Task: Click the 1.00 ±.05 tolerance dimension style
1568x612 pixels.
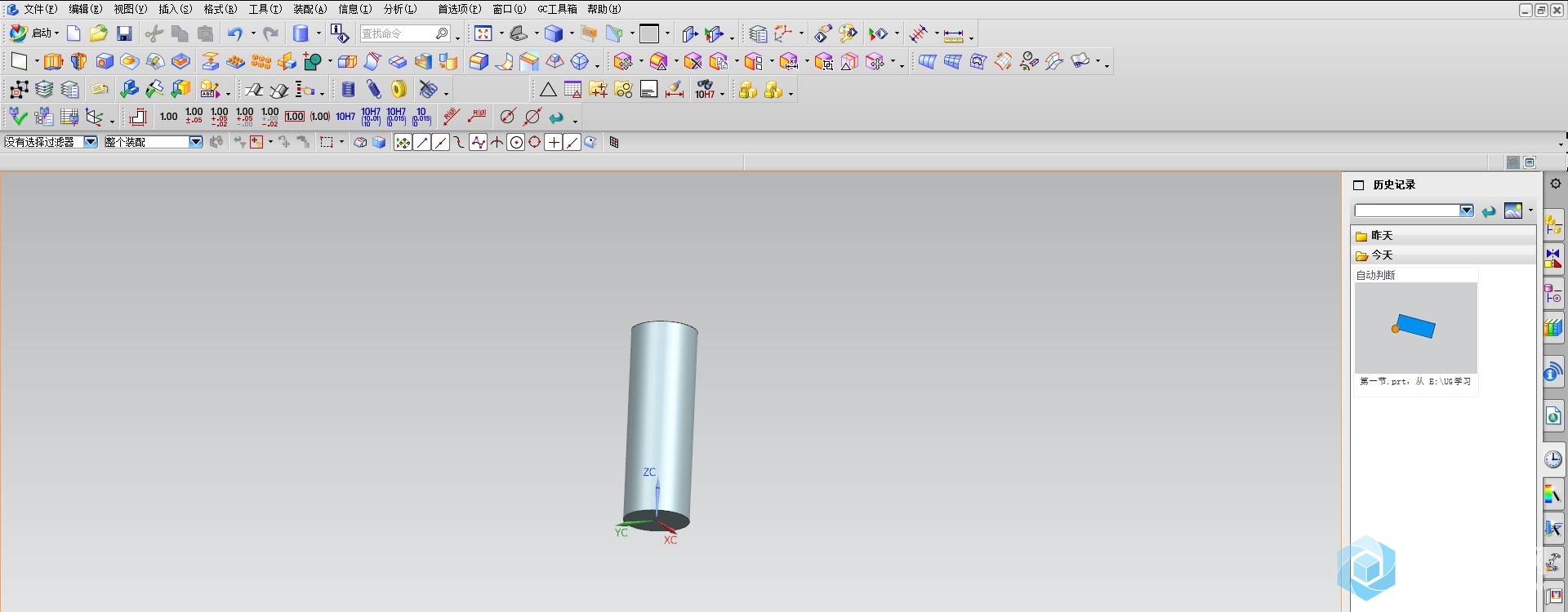Action: (x=194, y=117)
